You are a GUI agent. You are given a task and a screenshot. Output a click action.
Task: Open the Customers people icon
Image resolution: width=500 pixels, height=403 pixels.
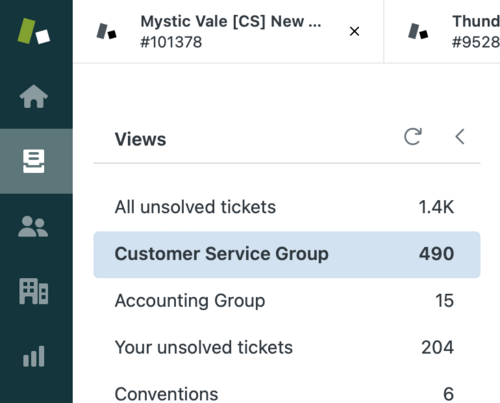point(33,226)
